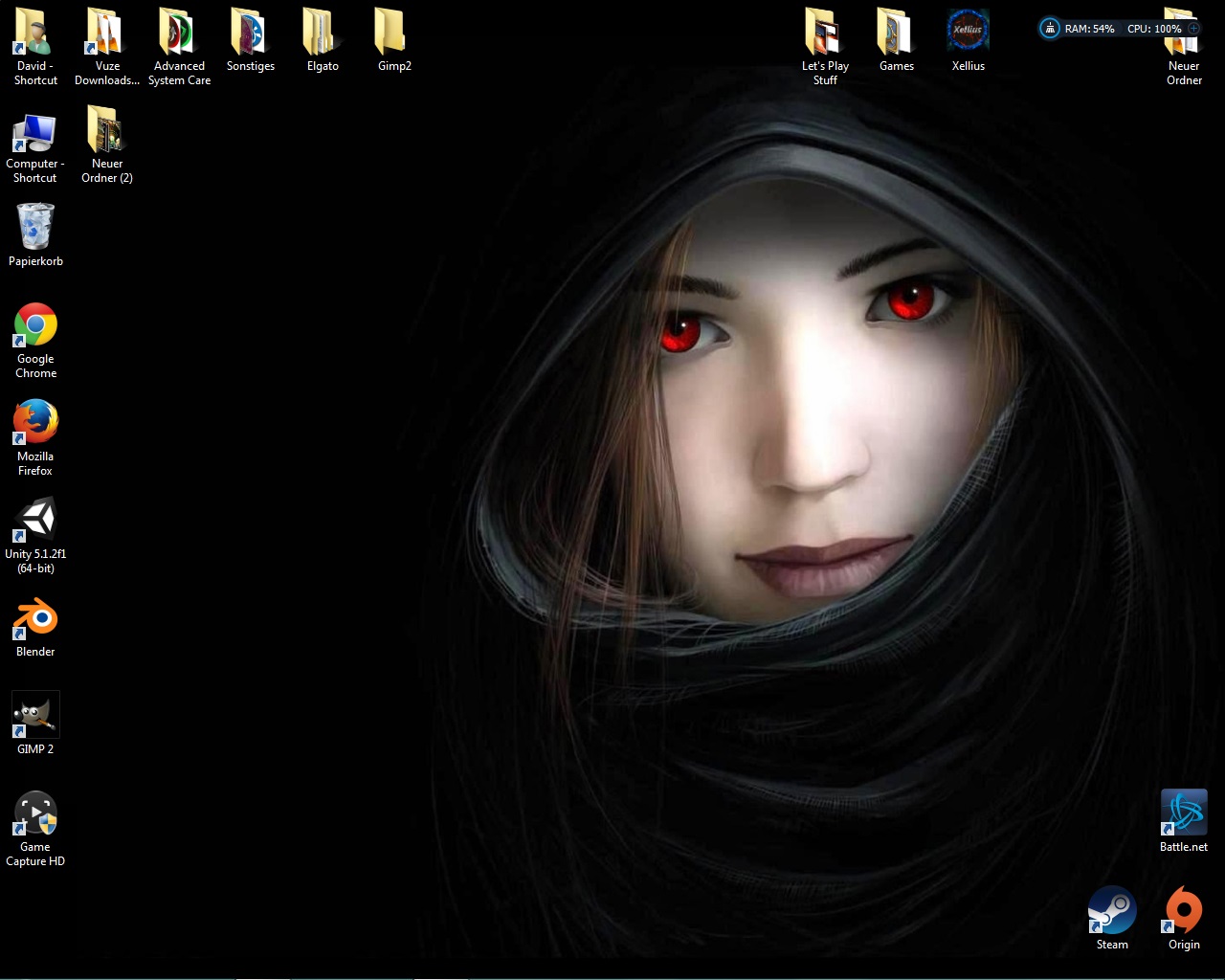Viewport: 1225px width, 980px height.
Task: Select the Unity 5.1.2f1 (64-bit) icon
Action: pos(35,520)
